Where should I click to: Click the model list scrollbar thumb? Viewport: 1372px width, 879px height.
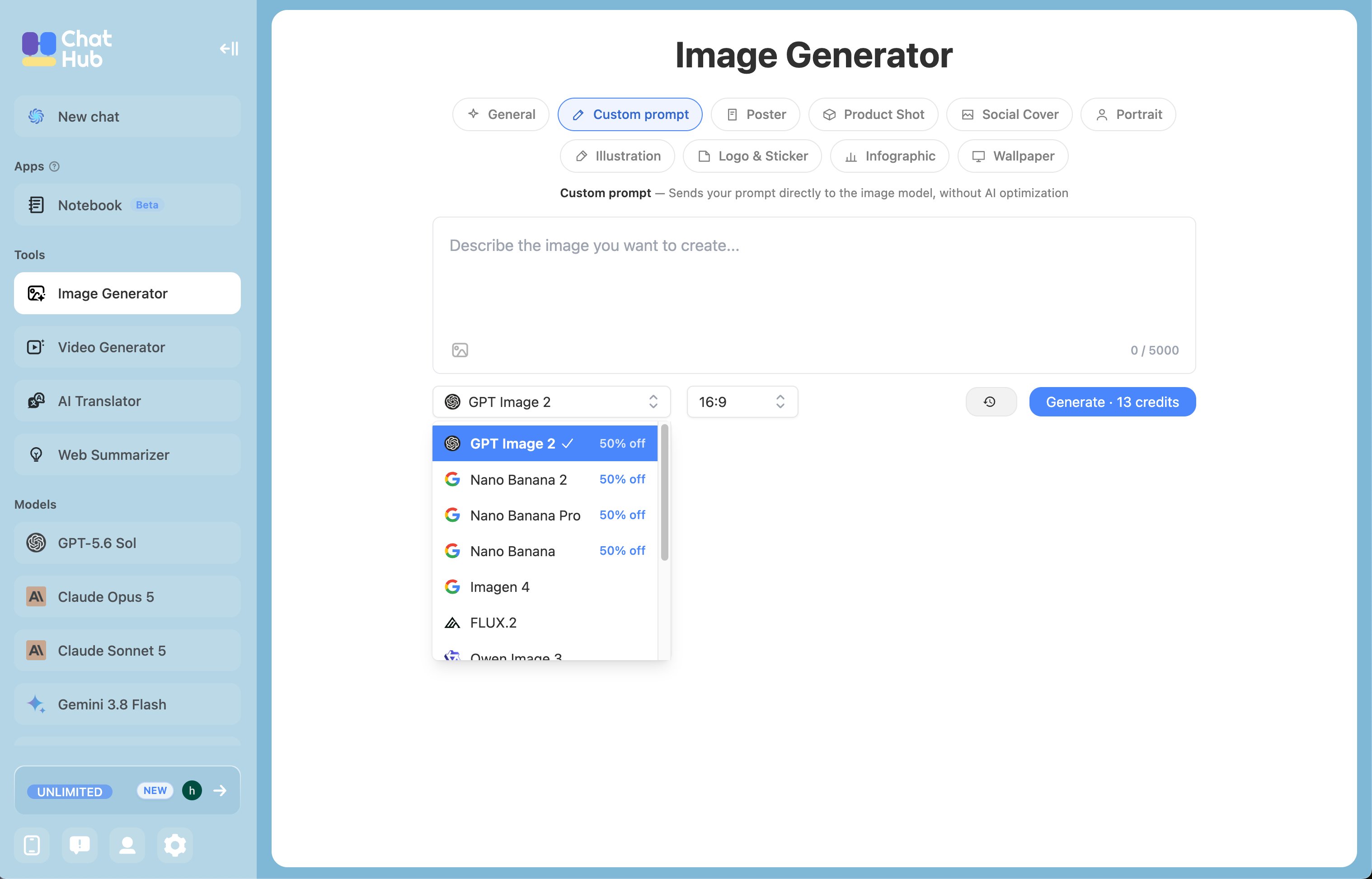point(665,492)
